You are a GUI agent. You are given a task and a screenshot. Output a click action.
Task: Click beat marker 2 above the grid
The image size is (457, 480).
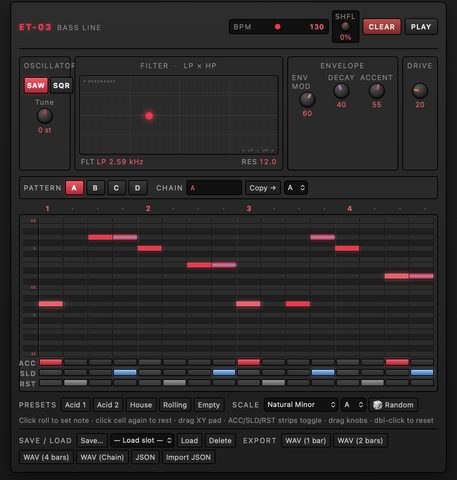[x=148, y=209]
